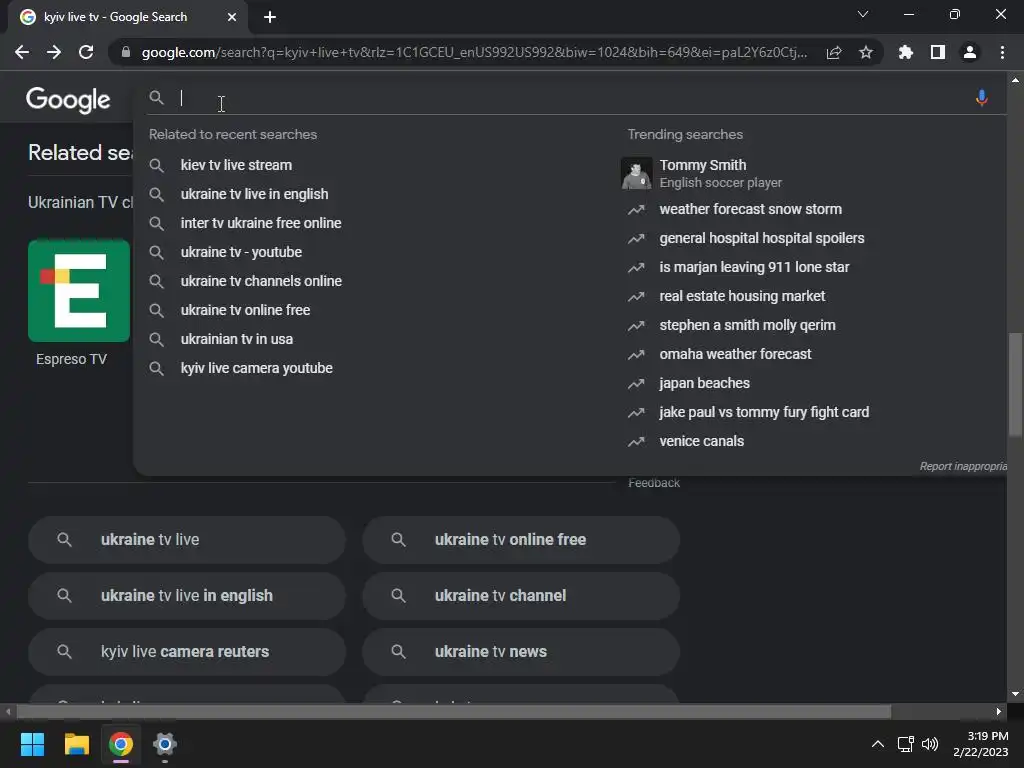The width and height of the screenshot is (1024, 768).
Task: Open a new tab with plus icon
Action: point(270,17)
